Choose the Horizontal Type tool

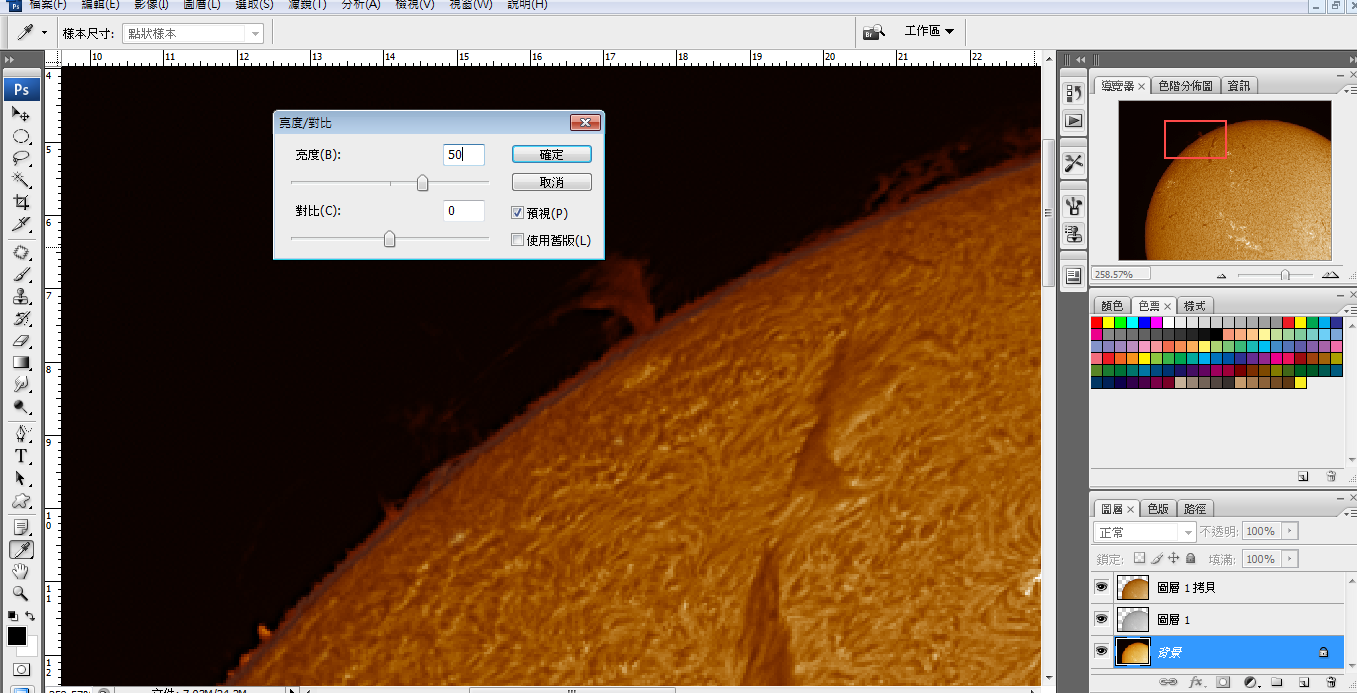20,456
